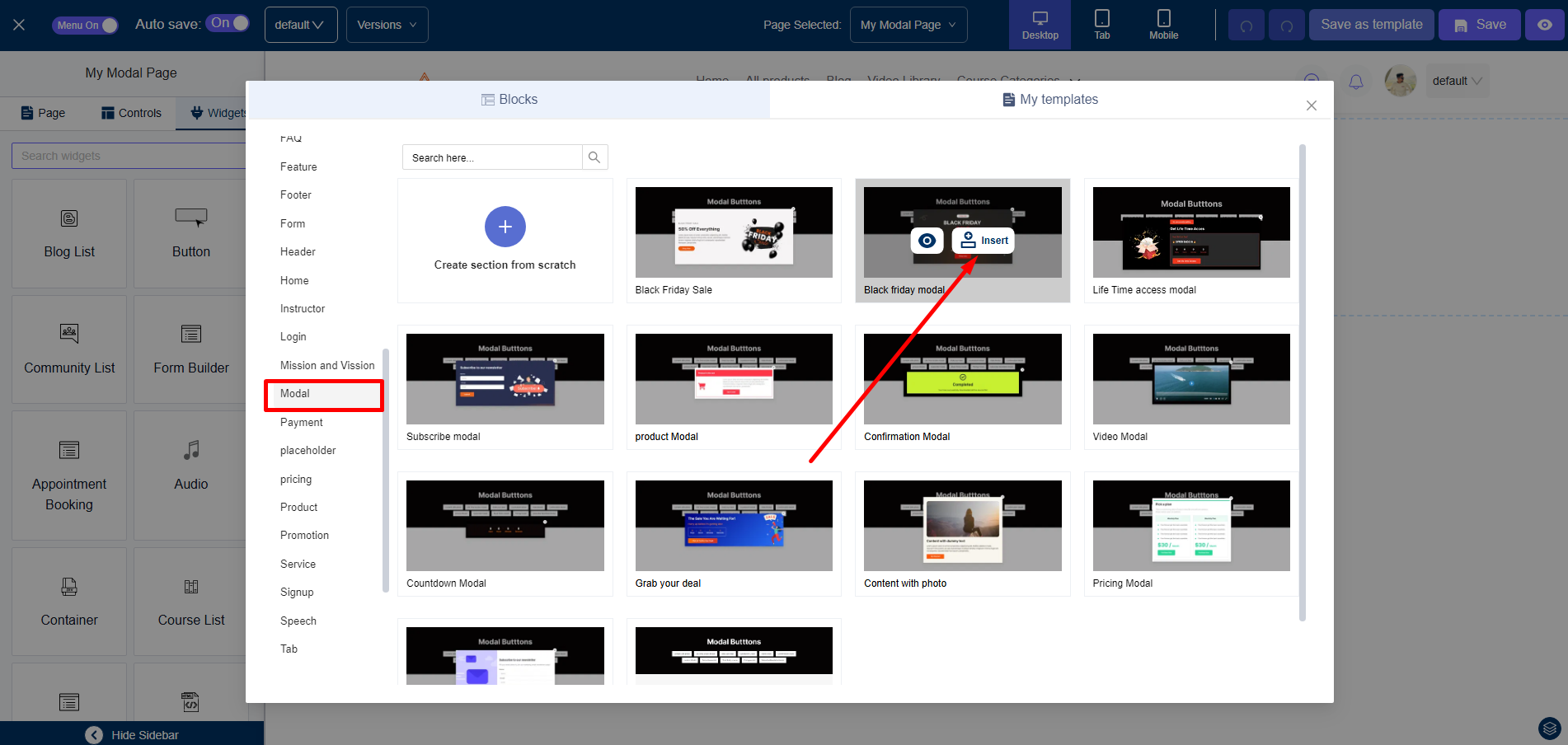The height and width of the screenshot is (745, 1568).
Task: Switch to Tab view
Action: [1102, 25]
